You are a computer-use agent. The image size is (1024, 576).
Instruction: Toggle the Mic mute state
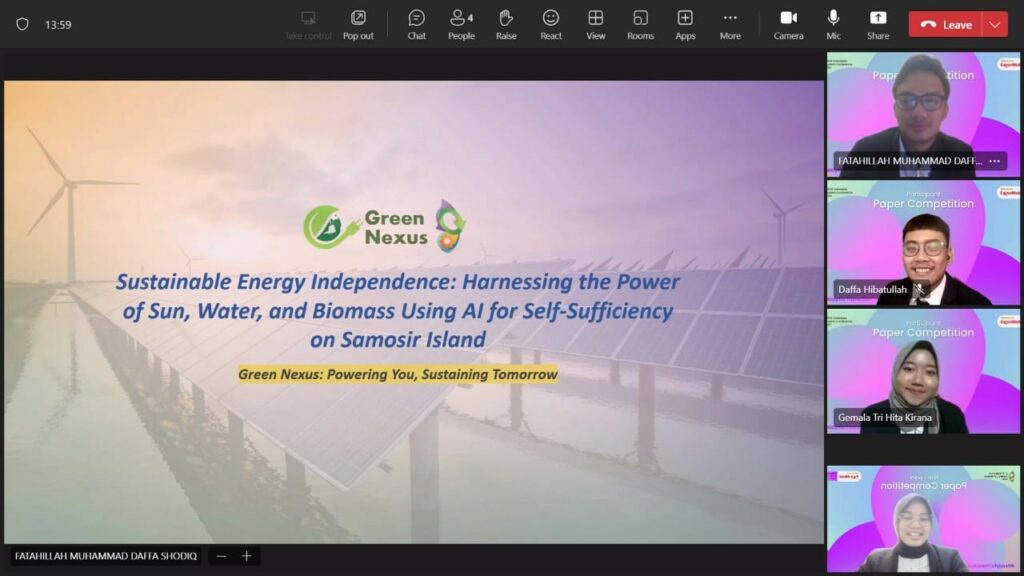pyautogui.click(x=833, y=24)
